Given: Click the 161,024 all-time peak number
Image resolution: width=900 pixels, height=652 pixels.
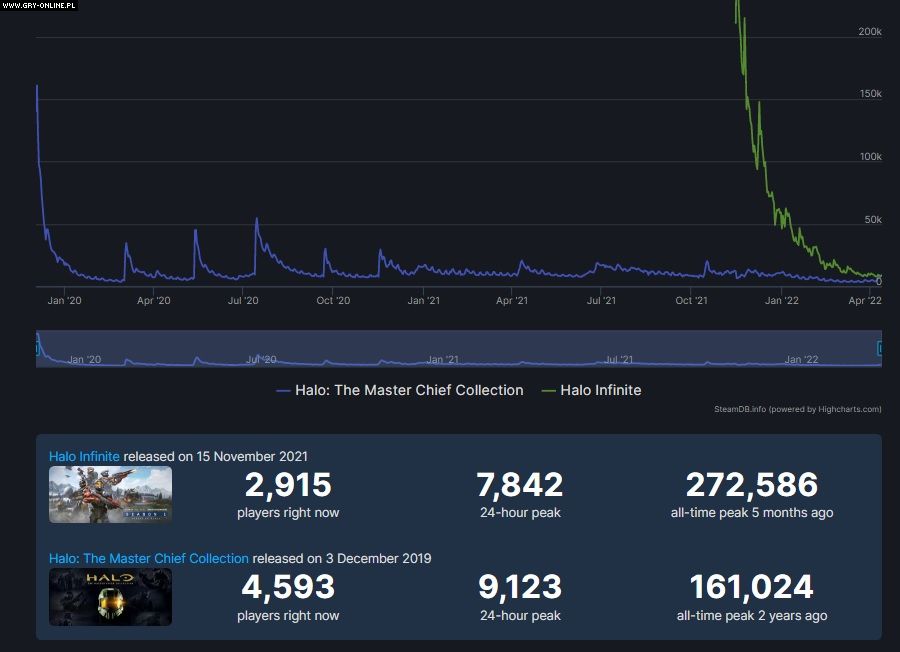Looking at the screenshot, I should pos(751,588).
